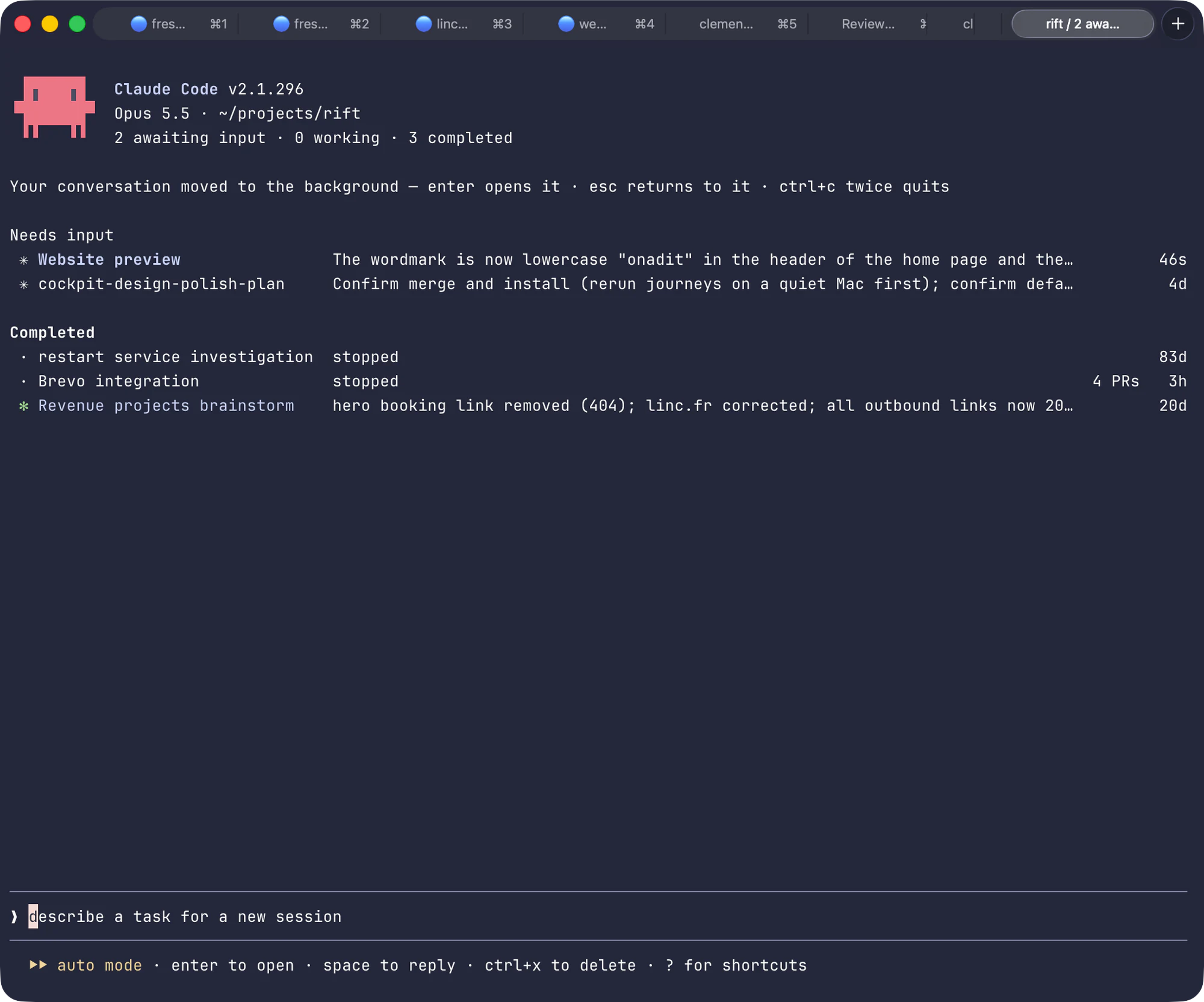Click into the 'describe a task' prompt field

click(598, 917)
